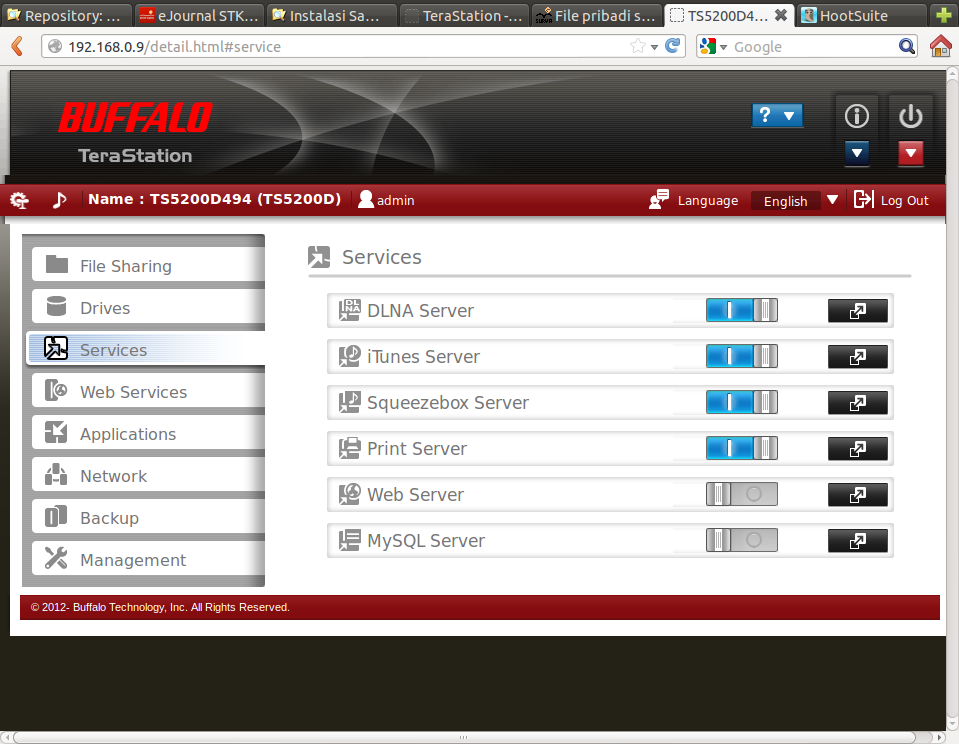Open the Network menu item

tap(148, 476)
